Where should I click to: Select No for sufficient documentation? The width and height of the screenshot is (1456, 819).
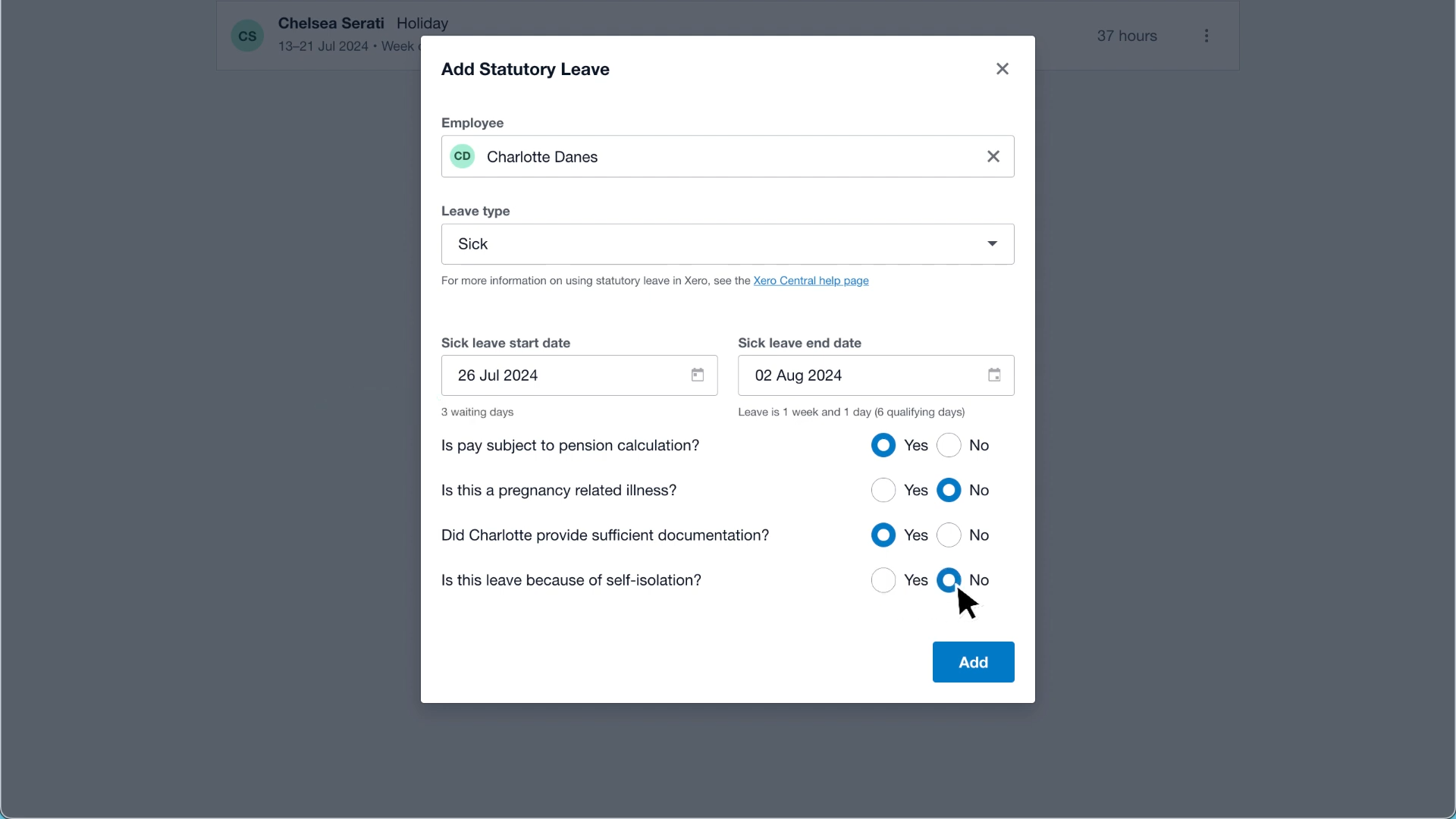point(949,535)
